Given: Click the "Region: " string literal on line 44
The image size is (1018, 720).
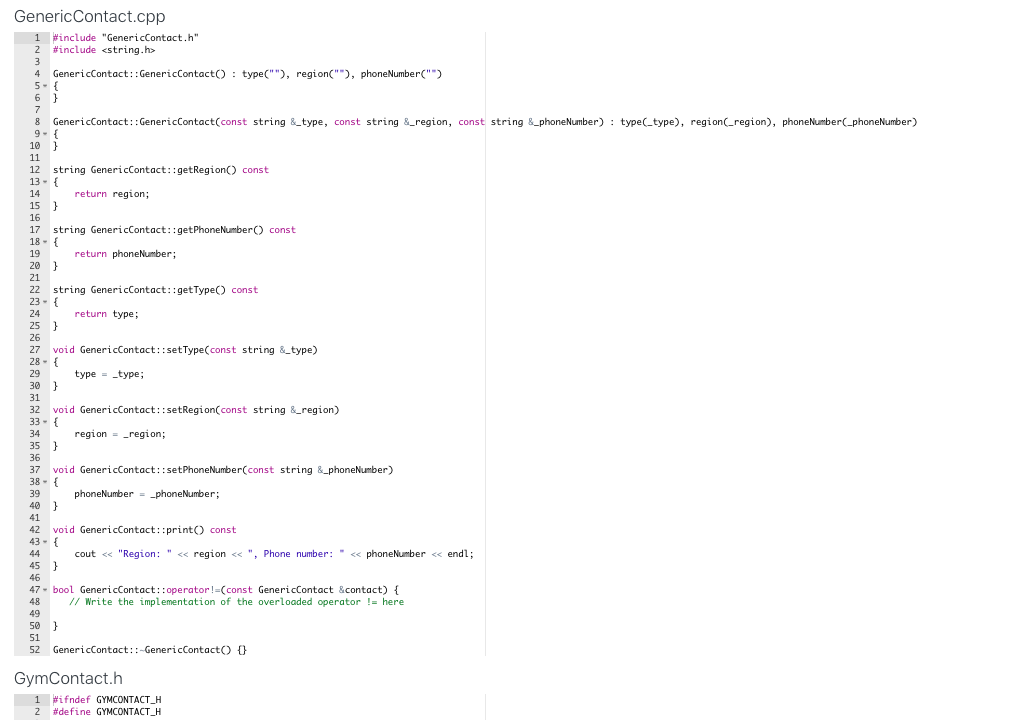Looking at the screenshot, I should [x=145, y=554].
